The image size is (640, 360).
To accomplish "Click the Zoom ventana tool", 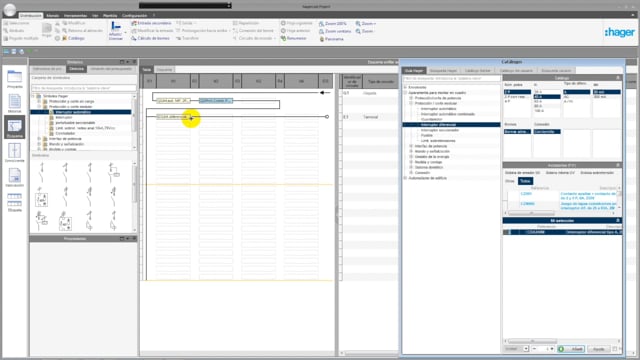I will [335, 31].
